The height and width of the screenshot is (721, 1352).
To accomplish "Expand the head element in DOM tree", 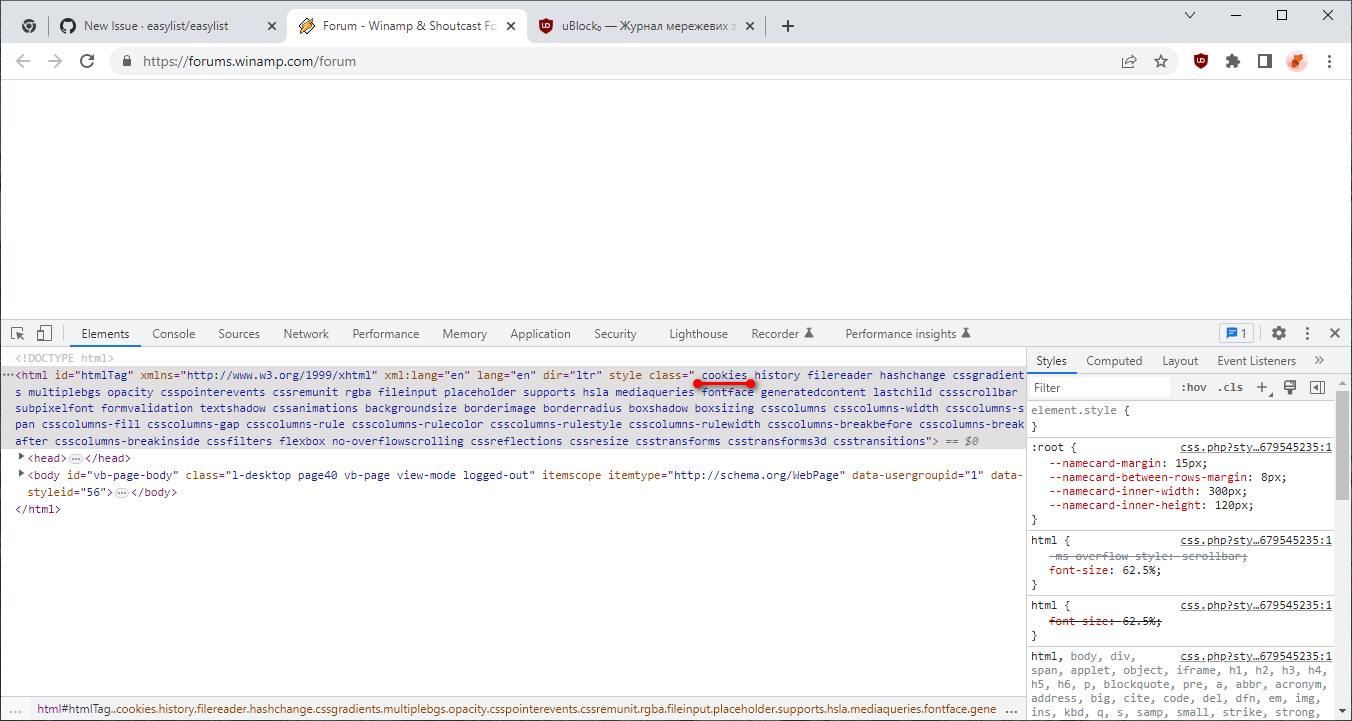I will (x=21, y=457).
